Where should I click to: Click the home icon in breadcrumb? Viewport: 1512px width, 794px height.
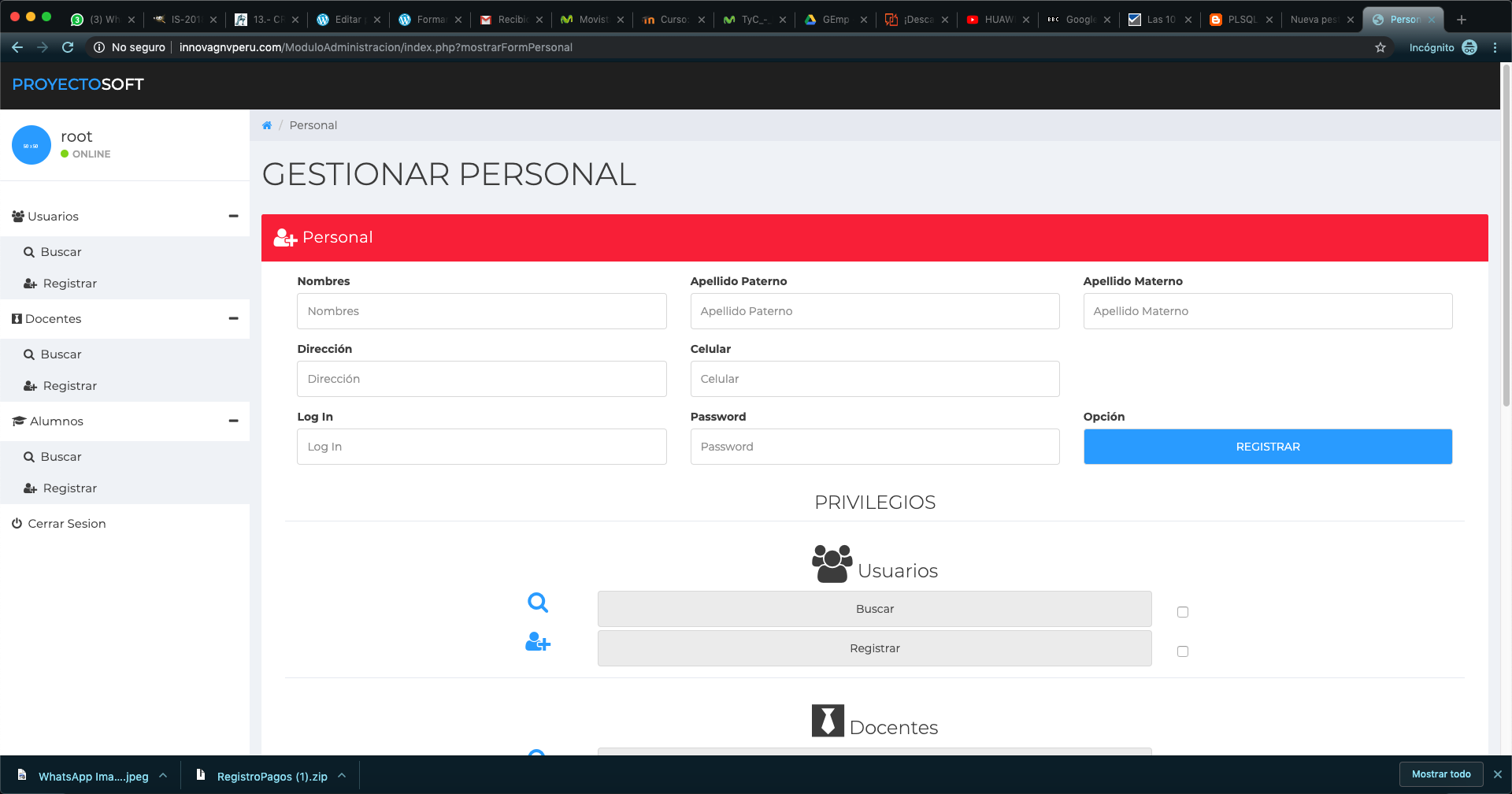267,125
